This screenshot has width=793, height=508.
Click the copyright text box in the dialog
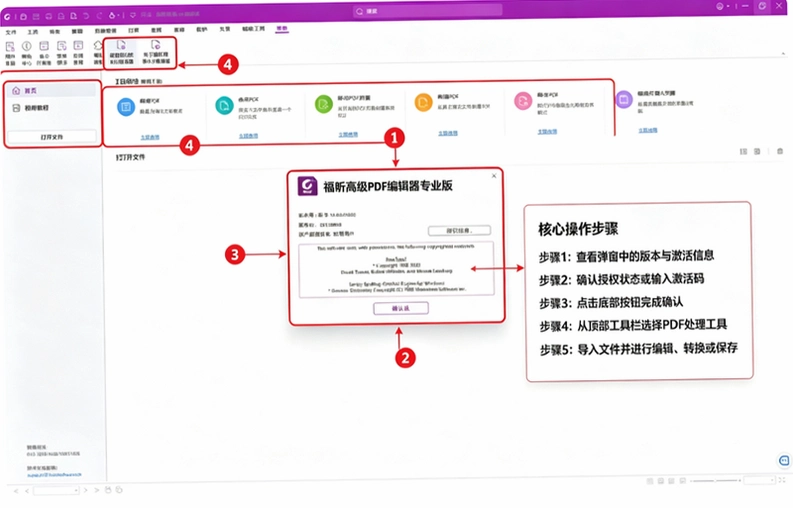coord(396,269)
